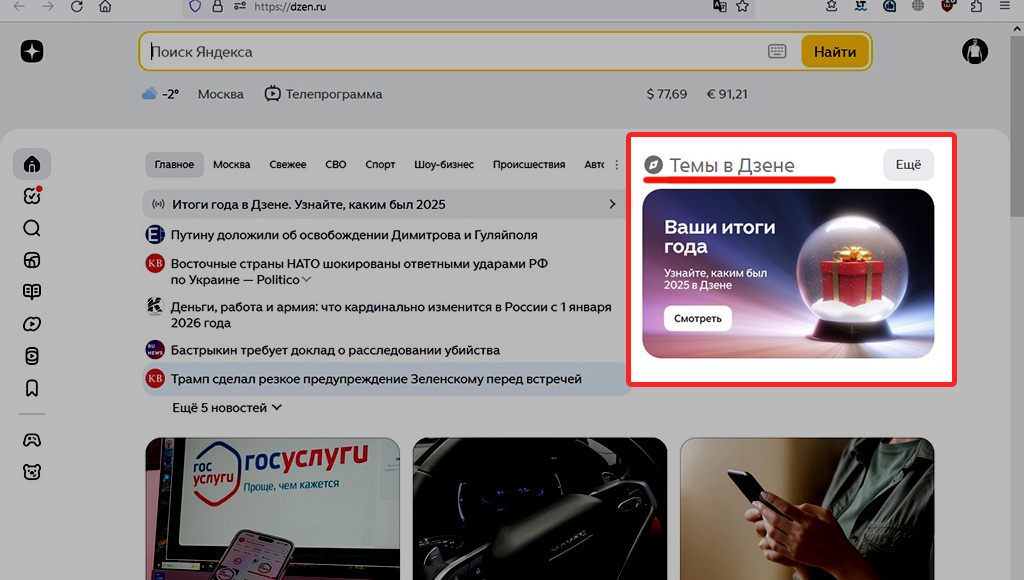Open the Dzen star logo home
Screen dimensions: 1024x580
[x=31, y=51]
